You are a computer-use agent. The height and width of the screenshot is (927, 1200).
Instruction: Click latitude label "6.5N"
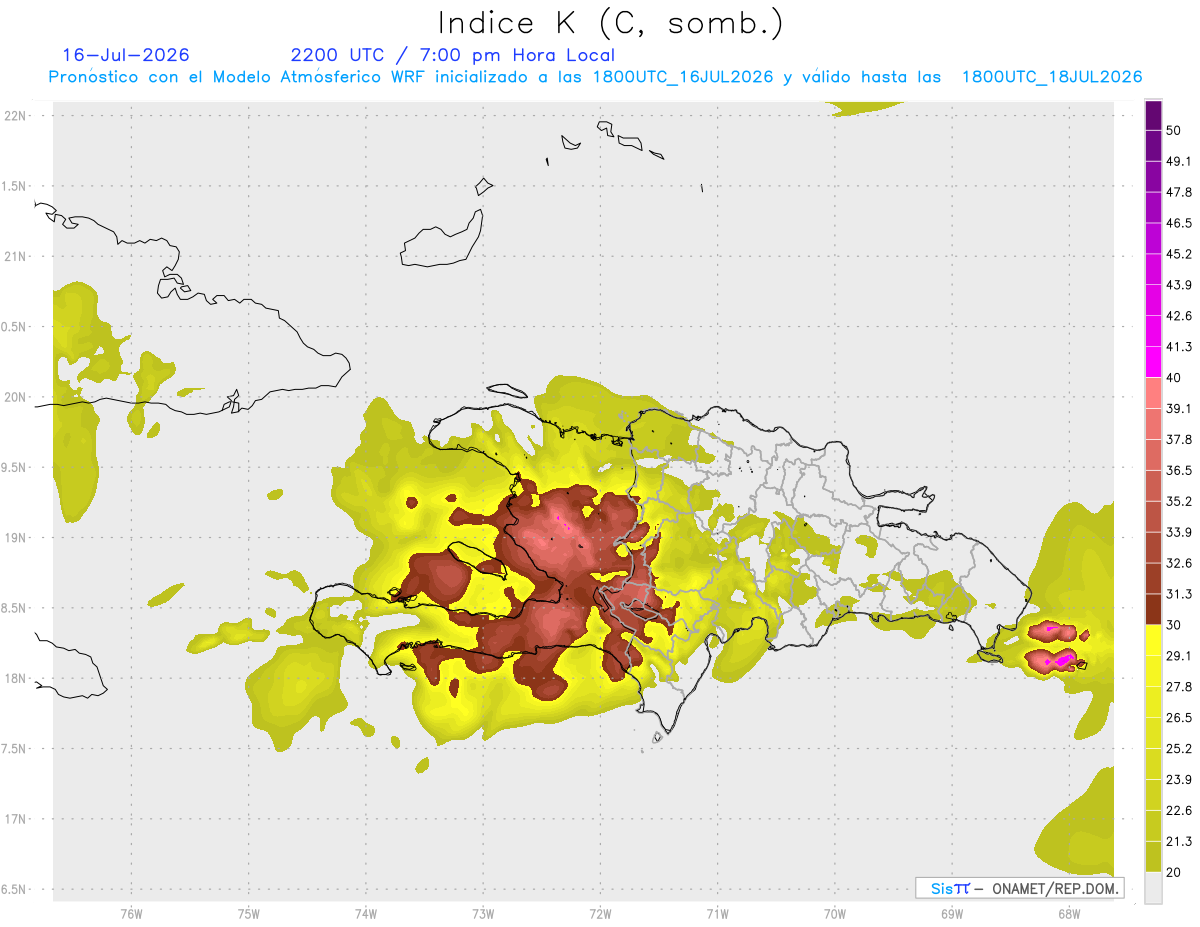tap(15, 890)
